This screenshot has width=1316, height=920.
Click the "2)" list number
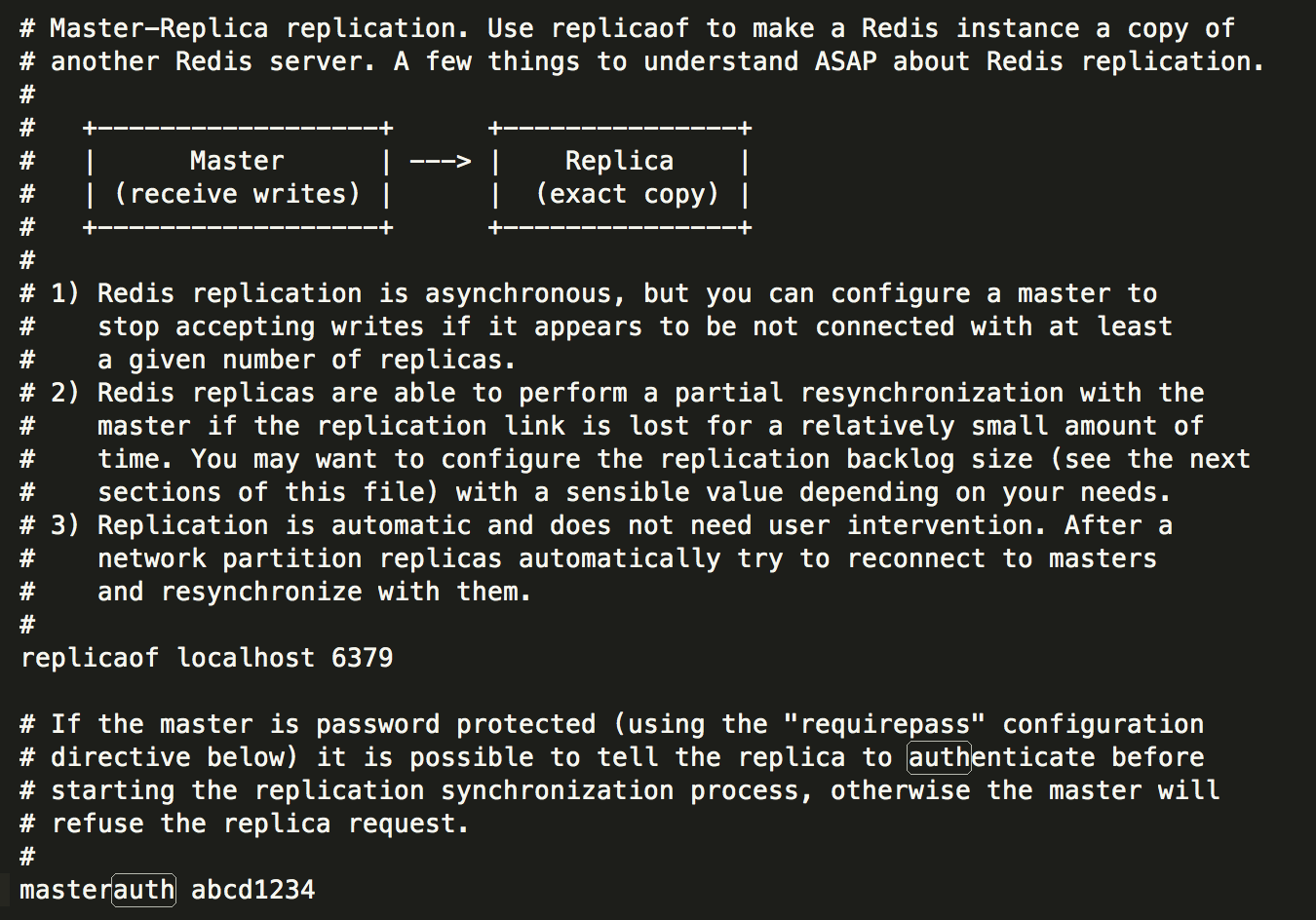click(65, 393)
